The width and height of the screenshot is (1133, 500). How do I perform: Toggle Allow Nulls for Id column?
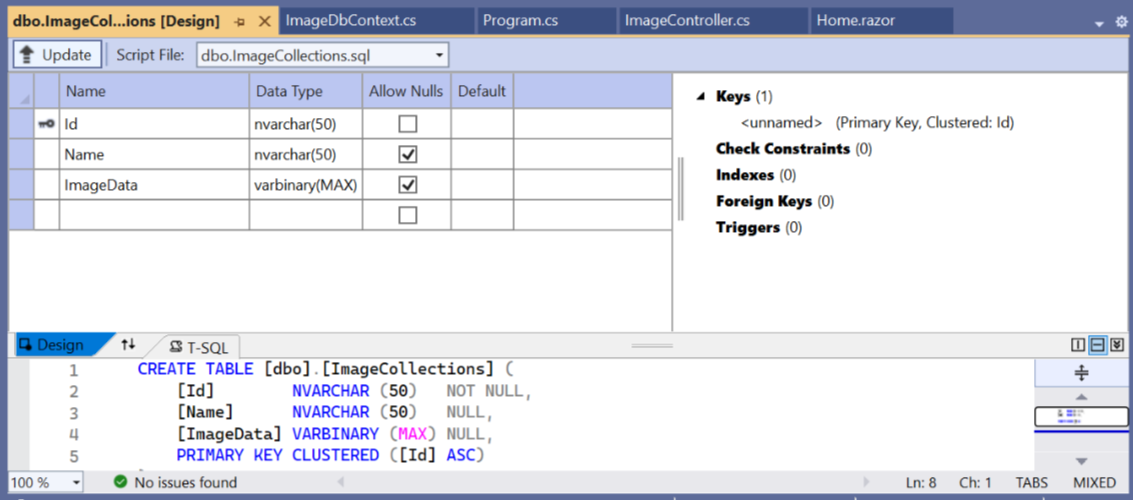click(x=408, y=124)
